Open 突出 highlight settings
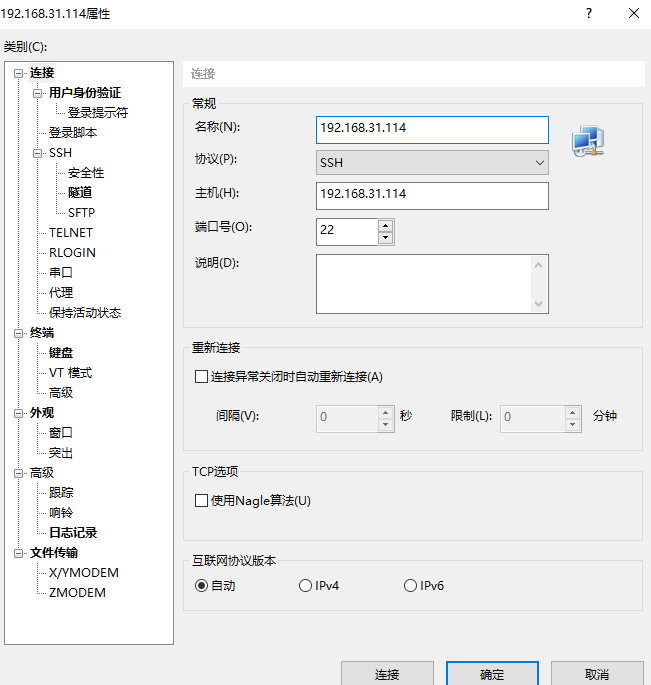This screenshot has width=651, height=685. tap(61, 453)
